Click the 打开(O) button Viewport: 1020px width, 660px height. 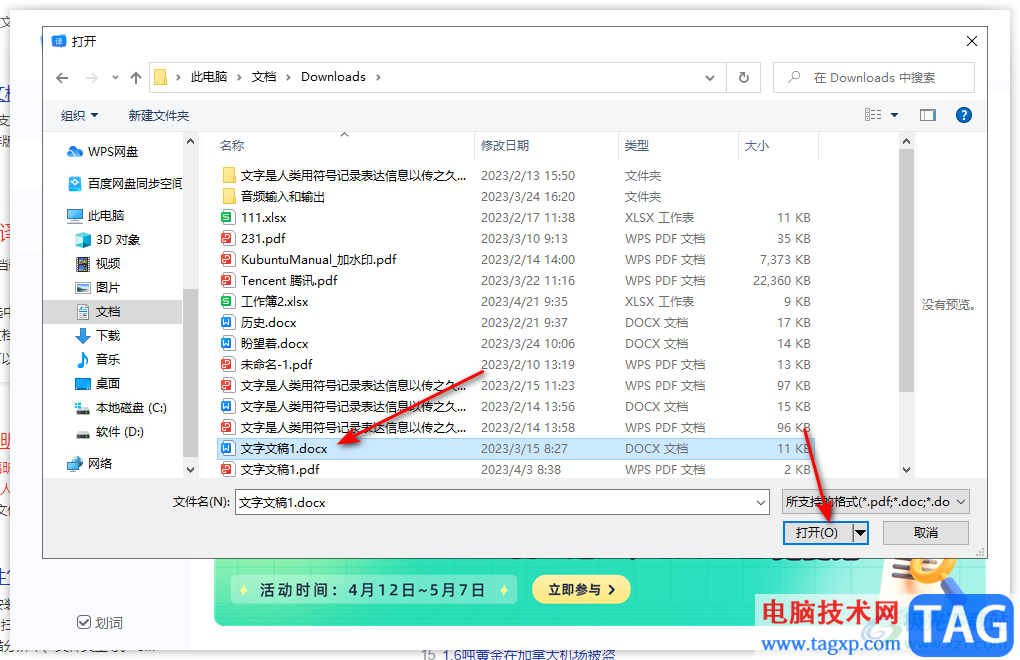(x=817, y=533)
